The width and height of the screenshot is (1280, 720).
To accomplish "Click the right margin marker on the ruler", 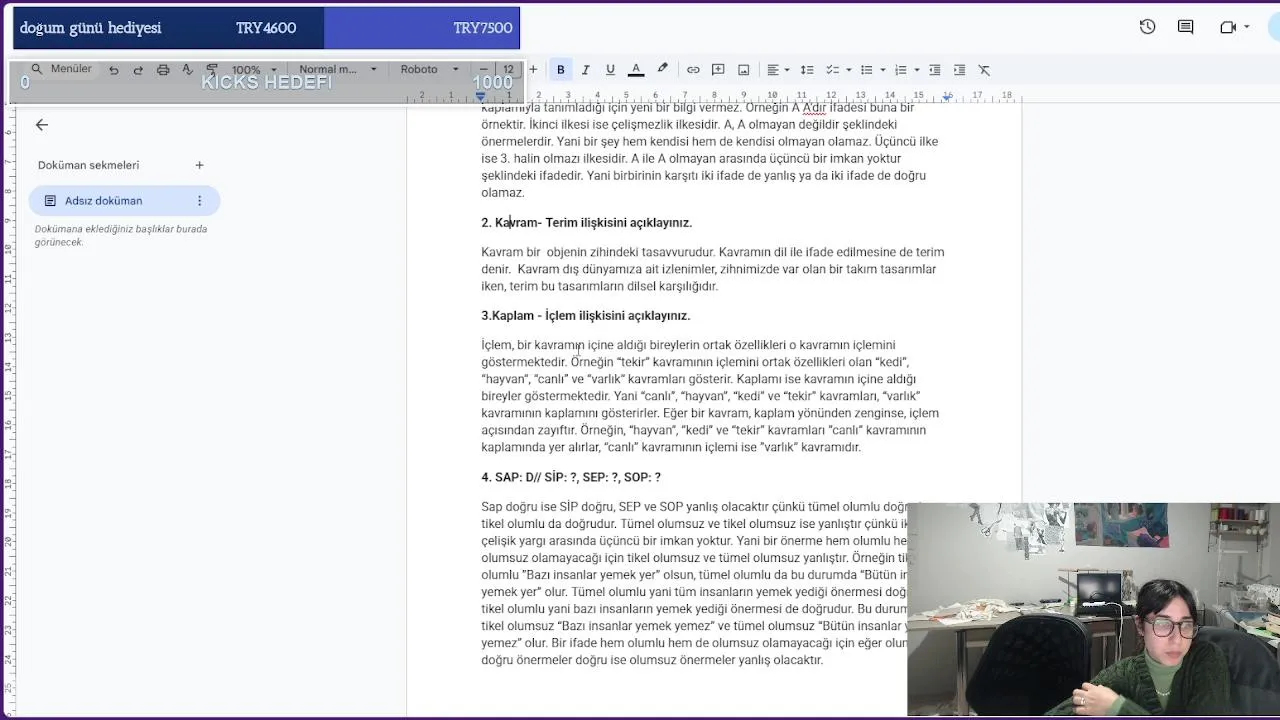I will pos(947,97).
